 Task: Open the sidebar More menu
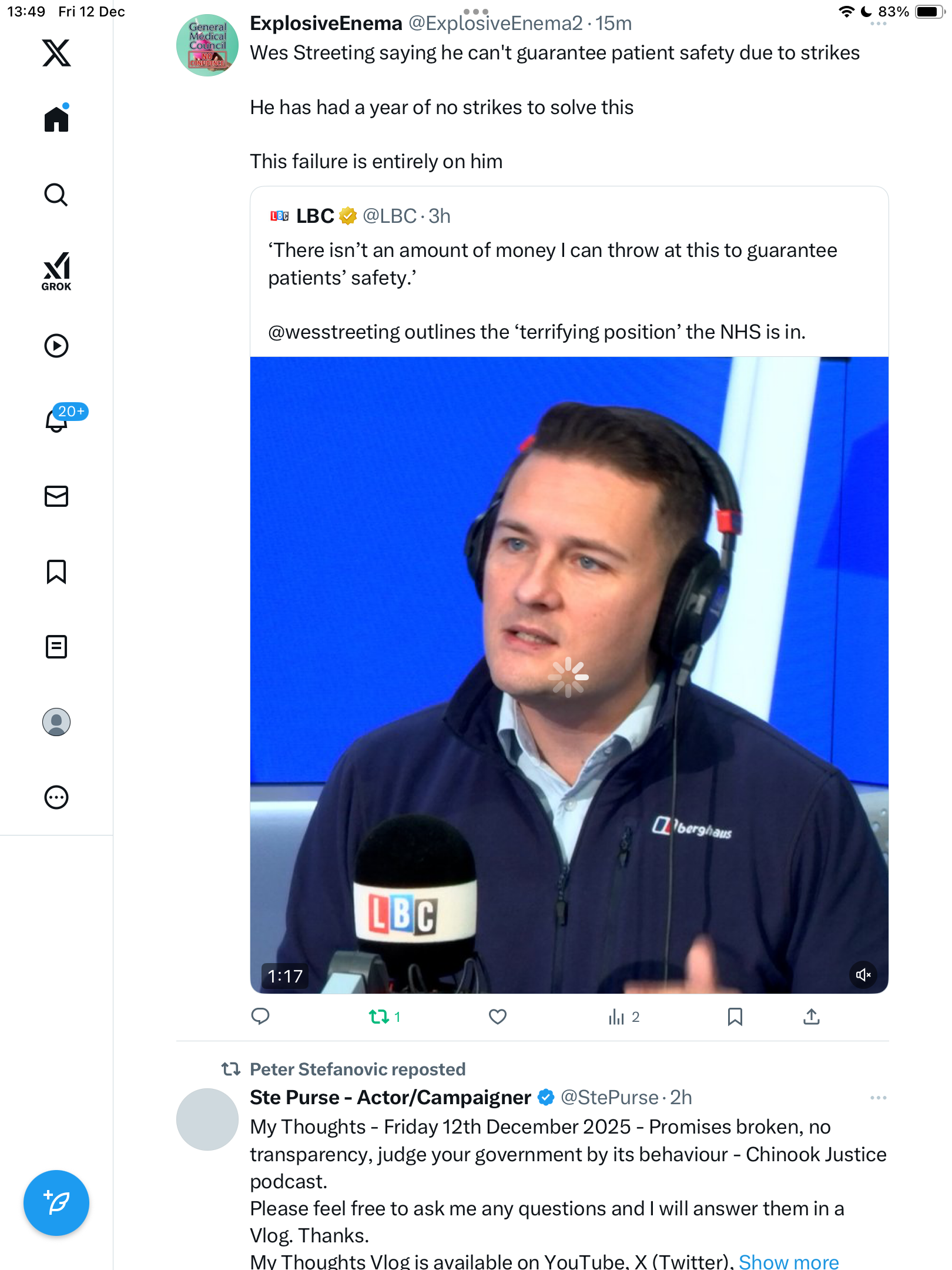coord(56,798)
